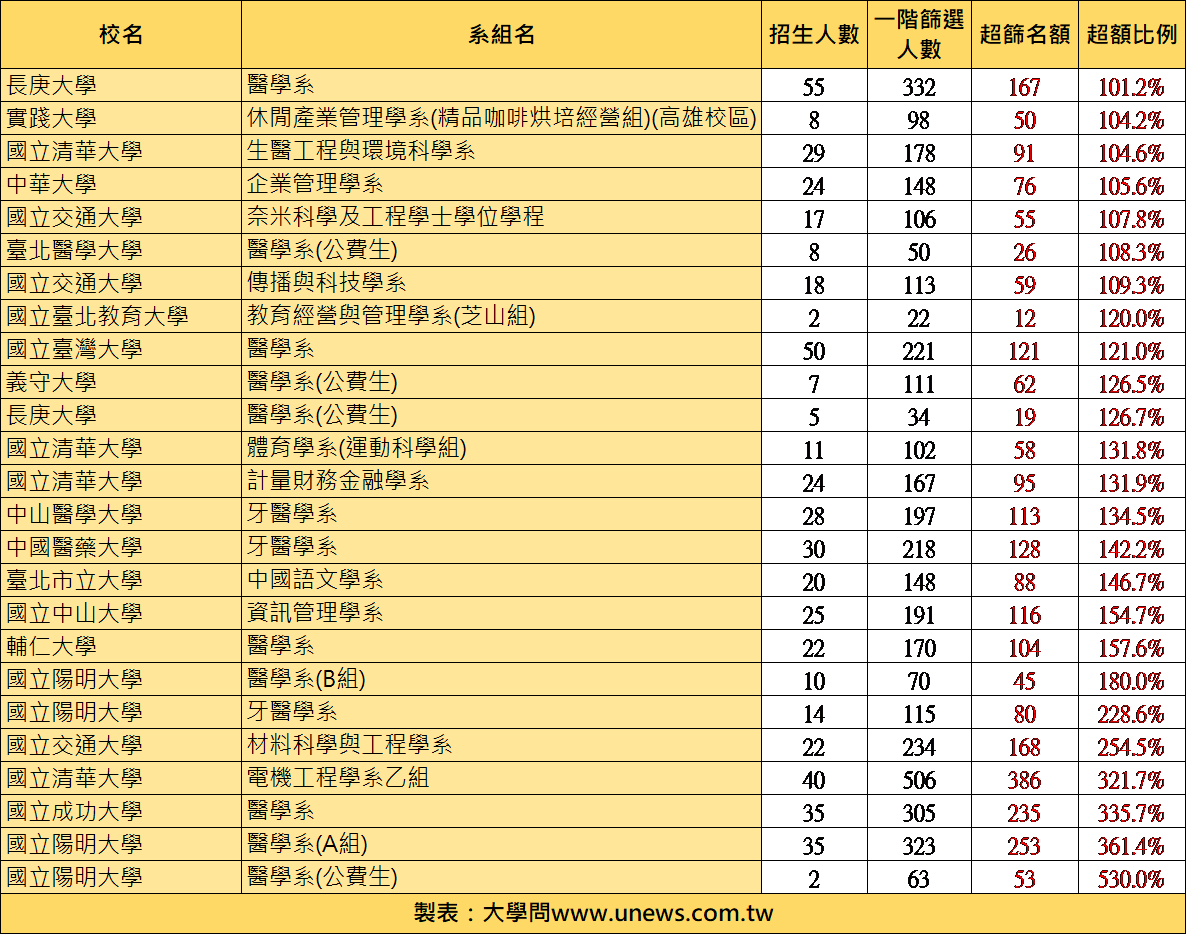Click the 醫學系(B組) cell
Screen dimensions: 1187x935
pos(501,680)
